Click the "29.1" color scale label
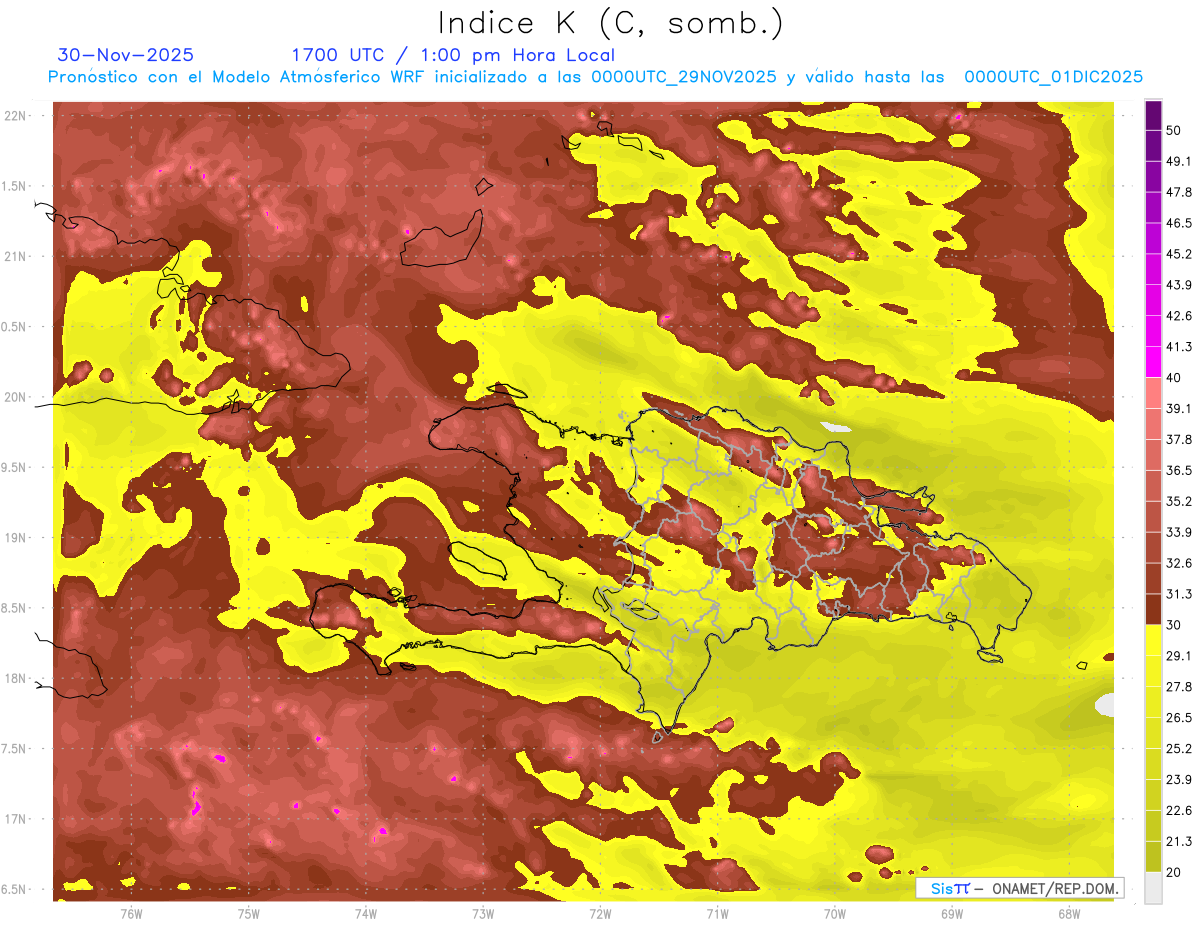 point(1179,656)
